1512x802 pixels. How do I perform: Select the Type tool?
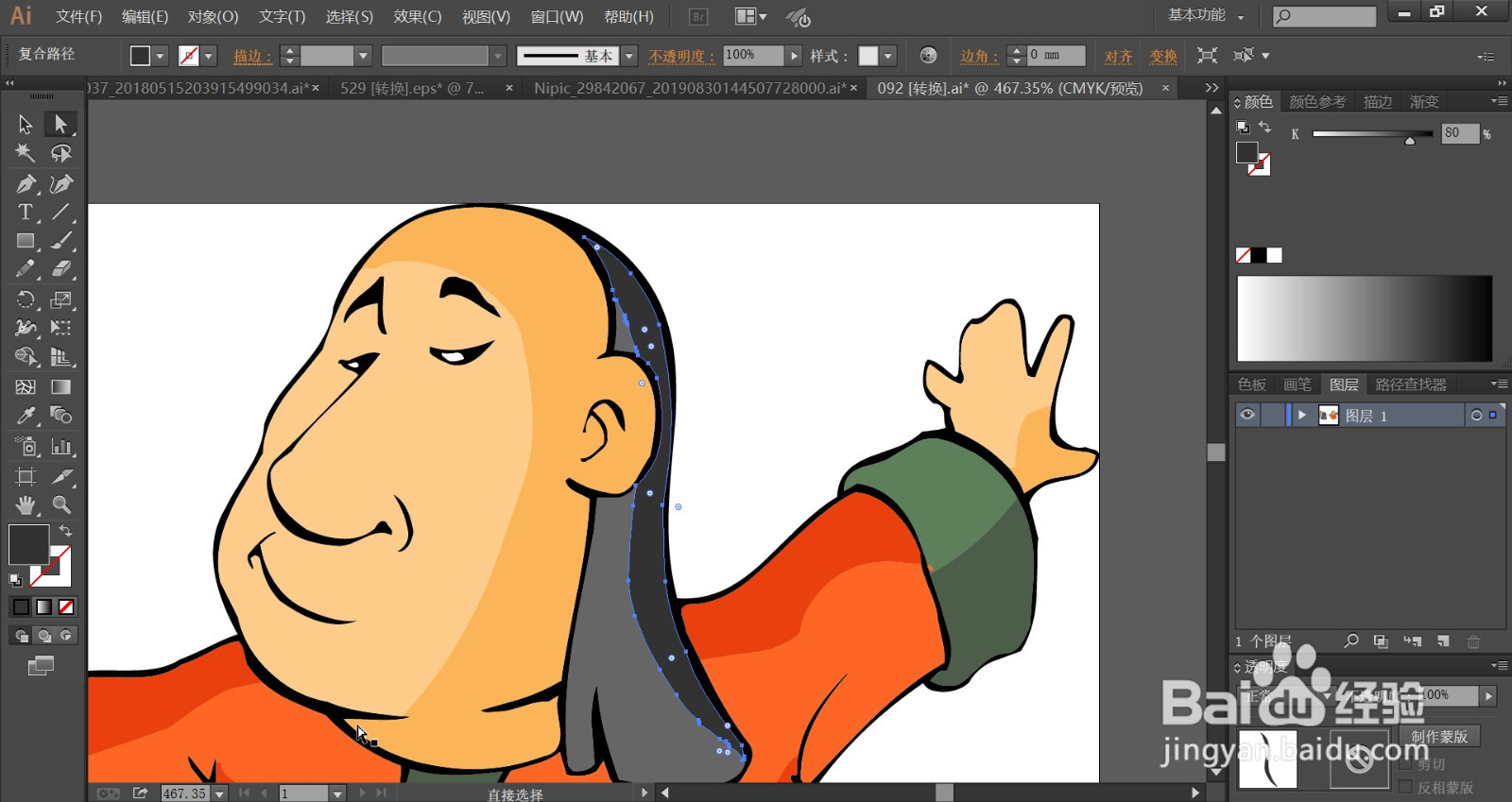[26, 212]
